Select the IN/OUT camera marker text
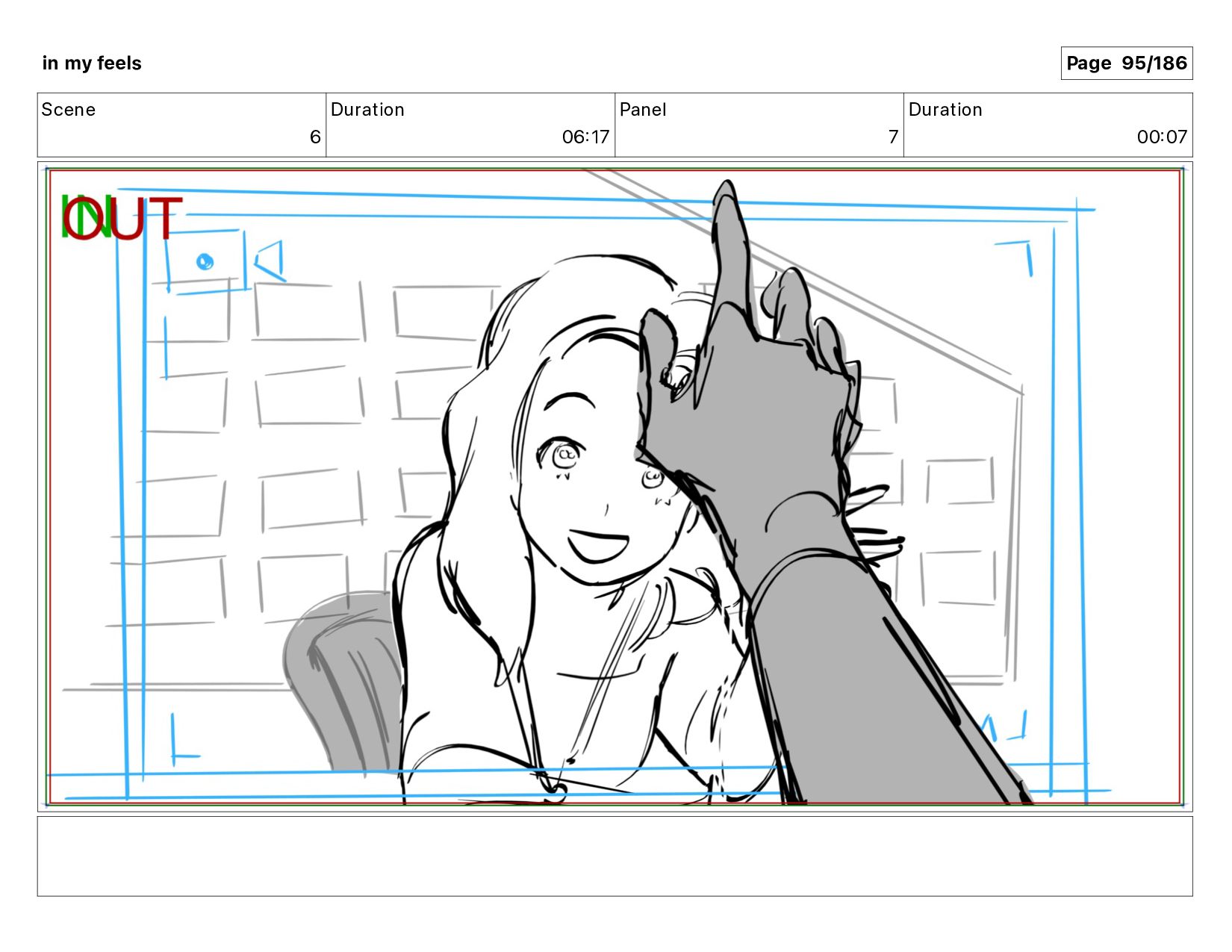This screenshot has width=1232, height=952. (122, 218)
